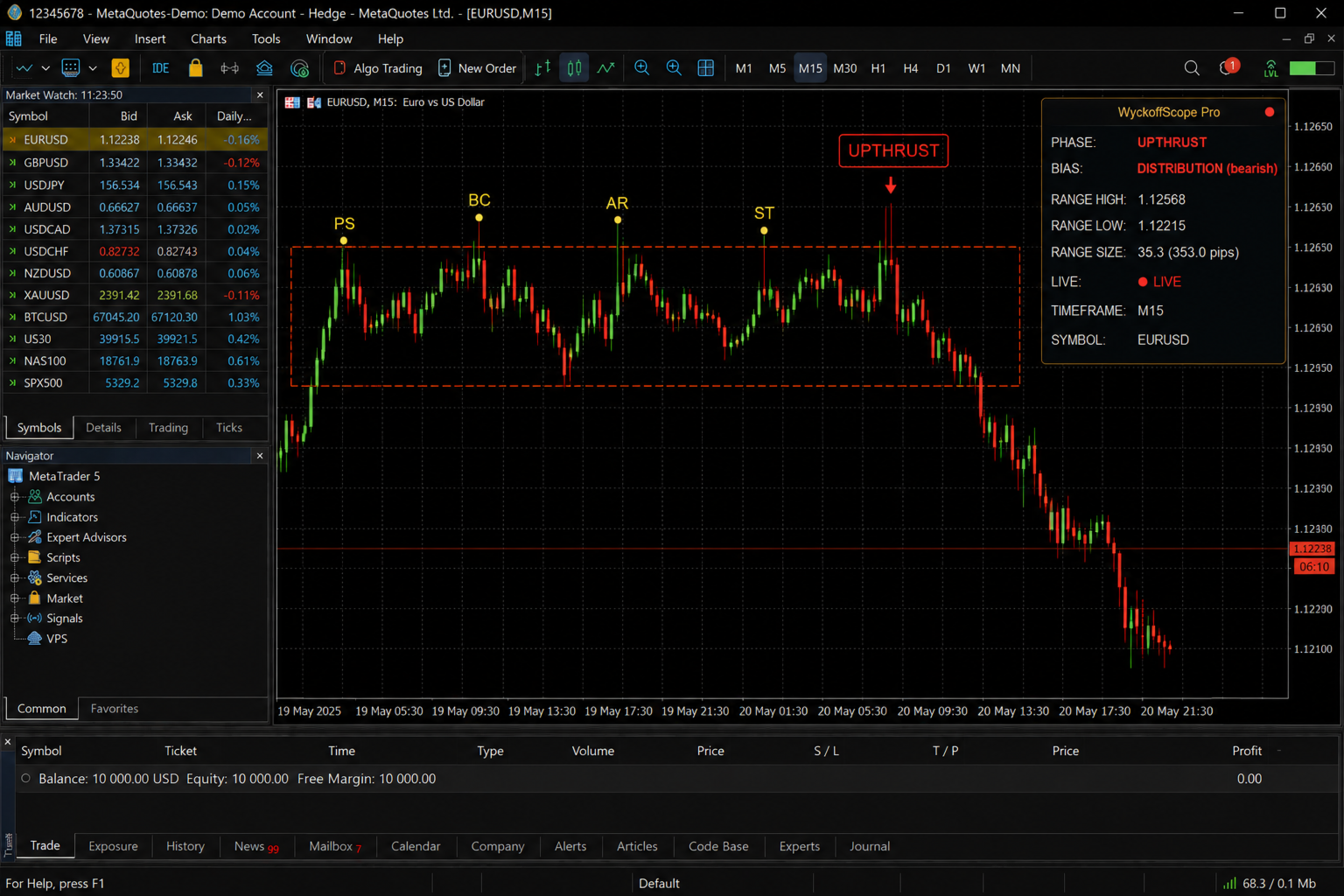The width and height of the screenshot is (1344, 896).
Task: Select the M30 timeframe
Action: pyautogui.click(x=845, y=68)
